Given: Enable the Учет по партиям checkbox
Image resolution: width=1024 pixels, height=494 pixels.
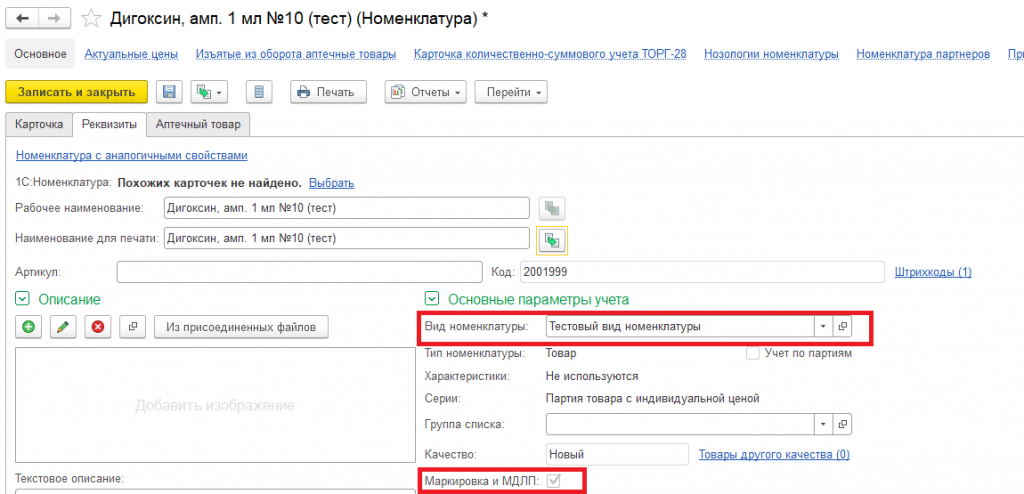Looking at the screenshot, I should 753,354.
